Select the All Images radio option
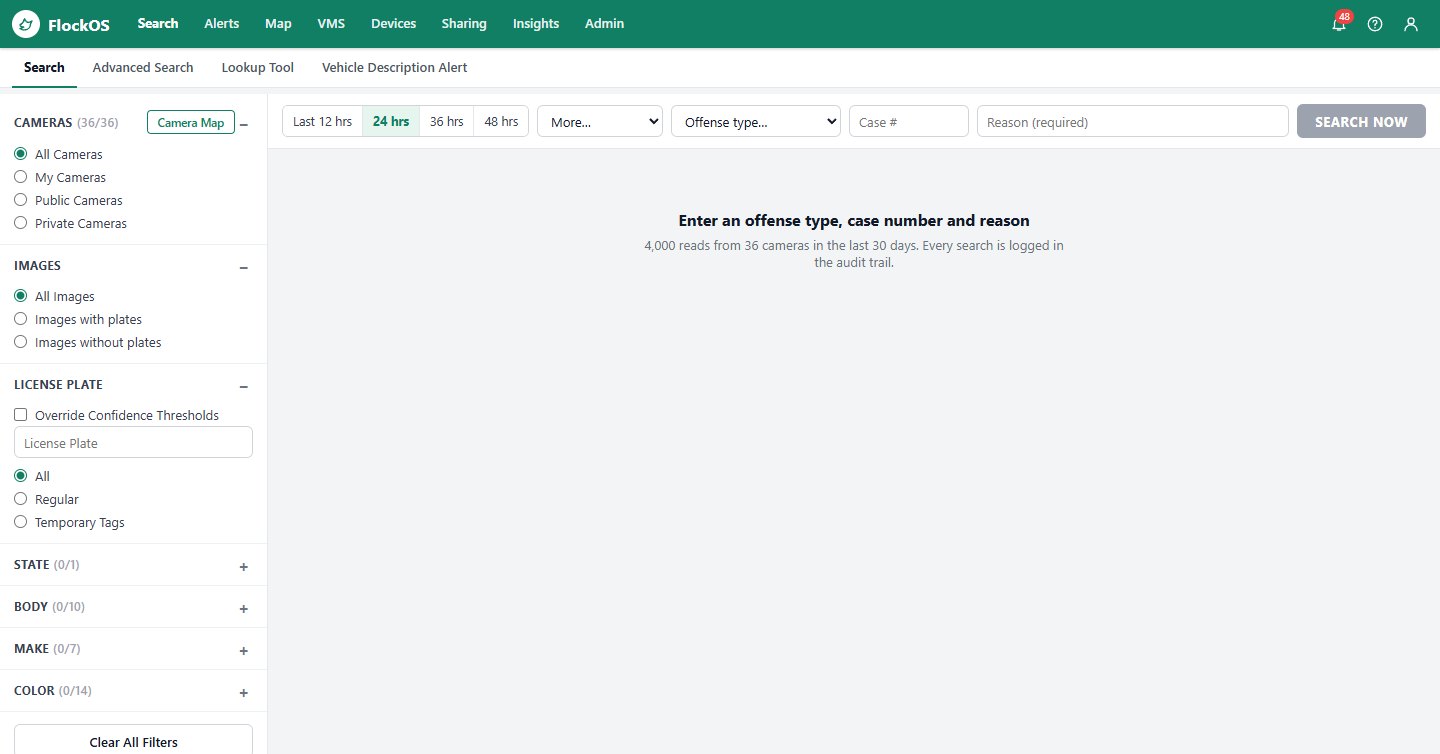This screenshot has width=1440, height=754. tap(20, 296)
